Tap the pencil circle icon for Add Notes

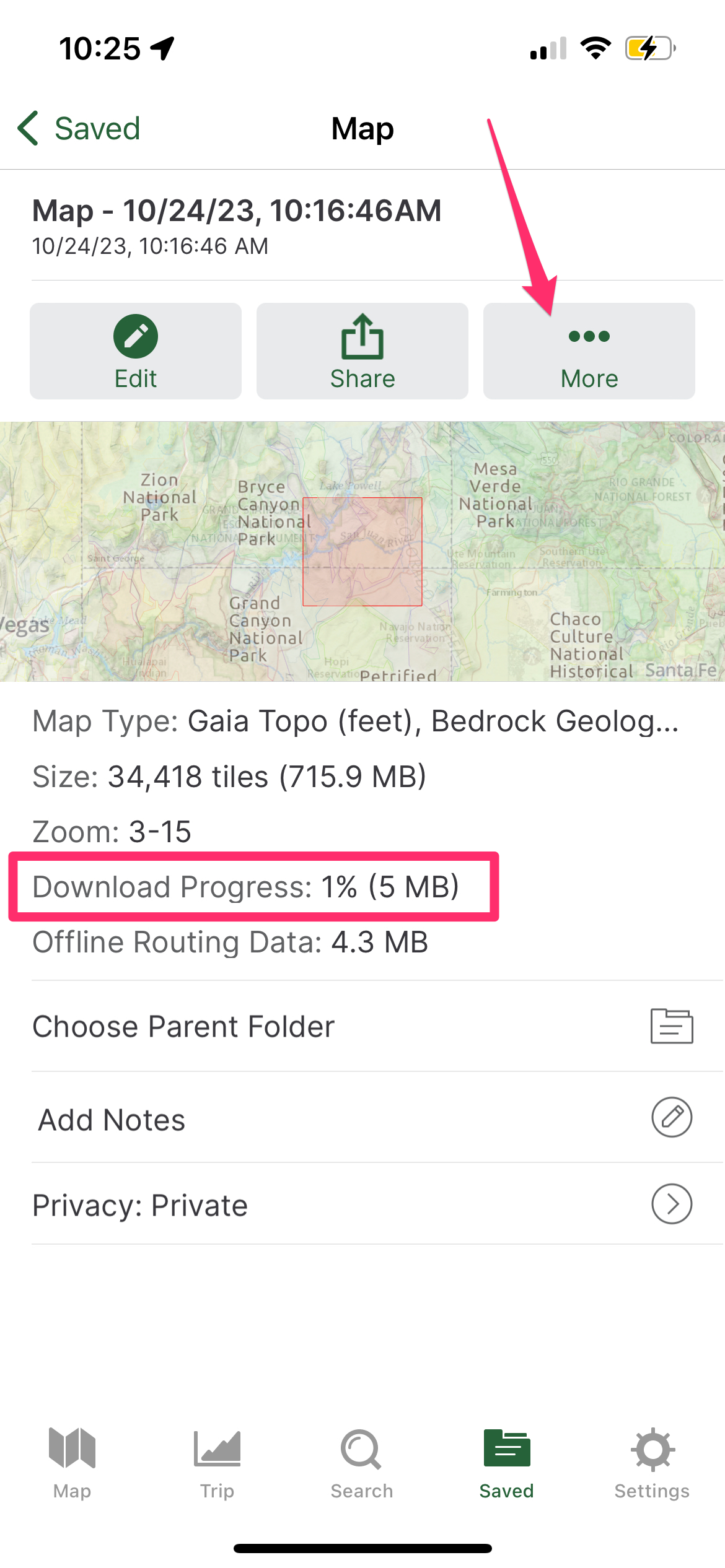(672, 1117)
